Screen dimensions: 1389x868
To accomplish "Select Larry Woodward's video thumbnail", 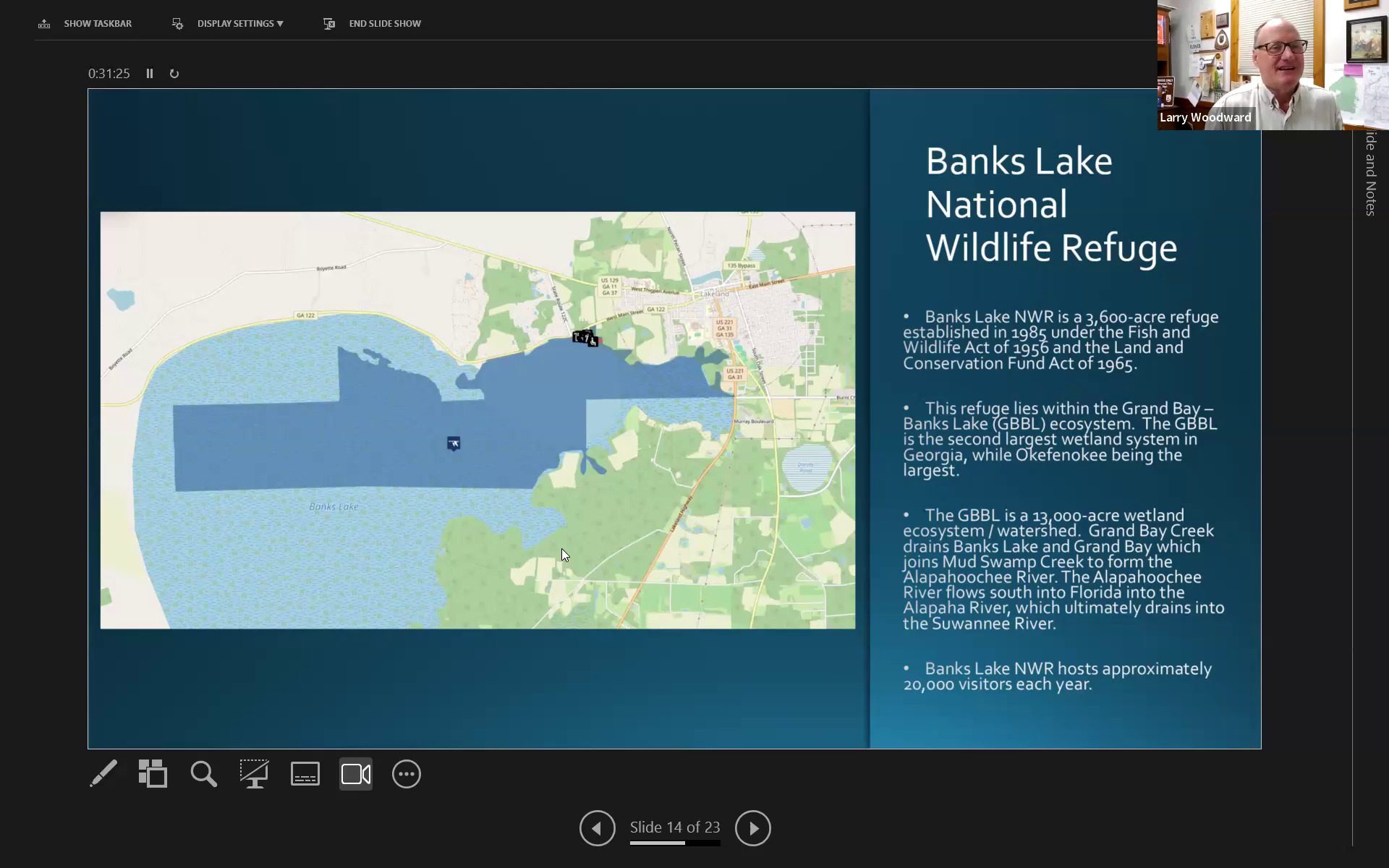I will point(1273,65).
